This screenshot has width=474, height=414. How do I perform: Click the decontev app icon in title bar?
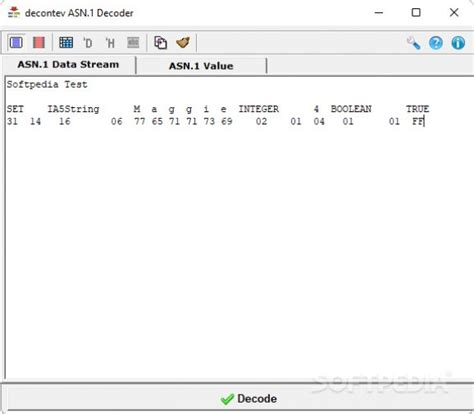click(14, 13)
